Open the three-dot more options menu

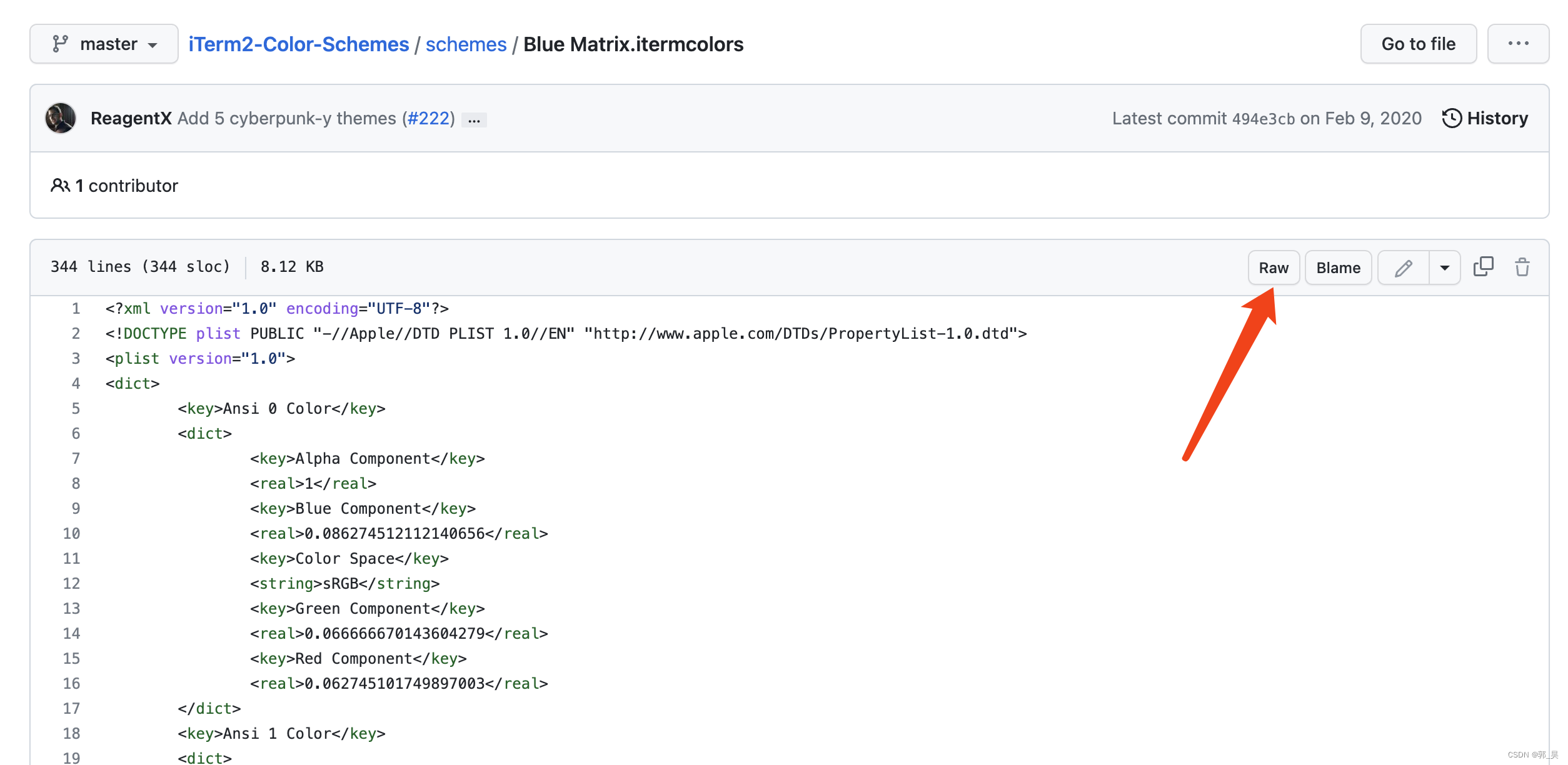point(1518,44)
